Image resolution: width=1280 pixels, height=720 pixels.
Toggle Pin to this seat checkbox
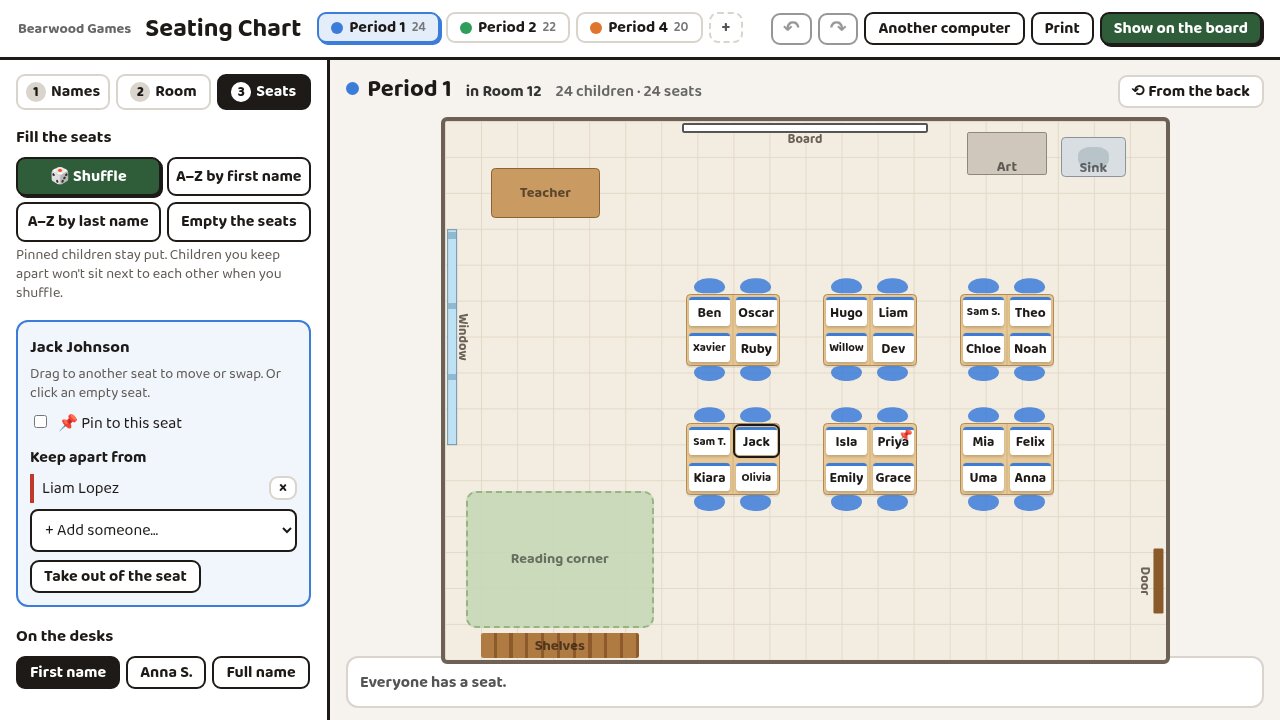40,422
